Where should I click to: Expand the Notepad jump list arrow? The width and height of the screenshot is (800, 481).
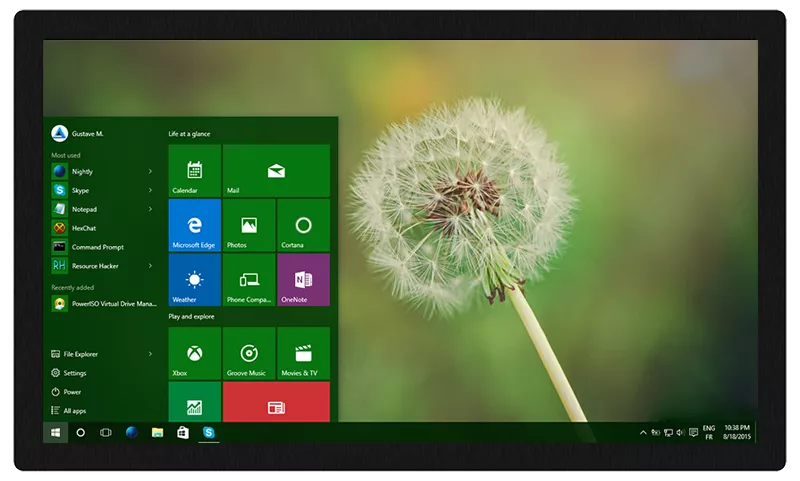tap(151, 209)
